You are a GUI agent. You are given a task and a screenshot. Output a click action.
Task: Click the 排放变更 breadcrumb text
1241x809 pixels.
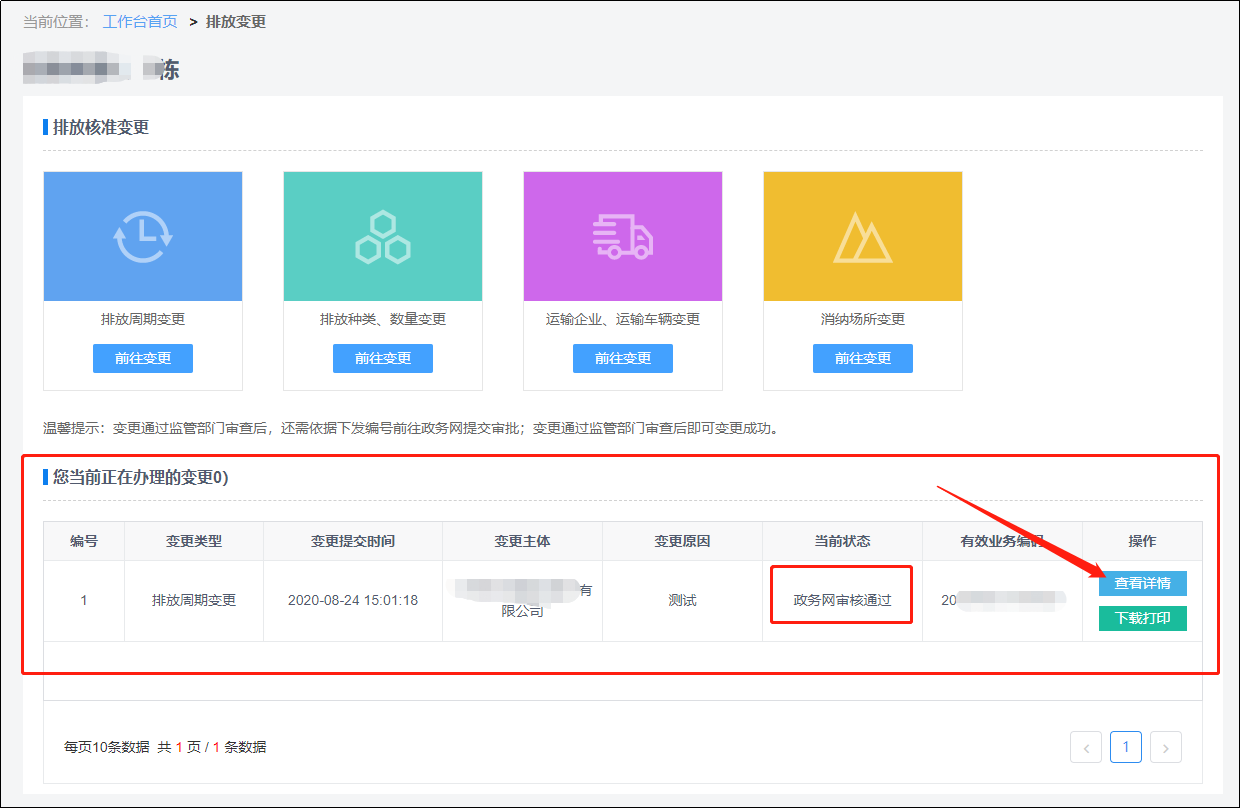click(x=236, y=21)
